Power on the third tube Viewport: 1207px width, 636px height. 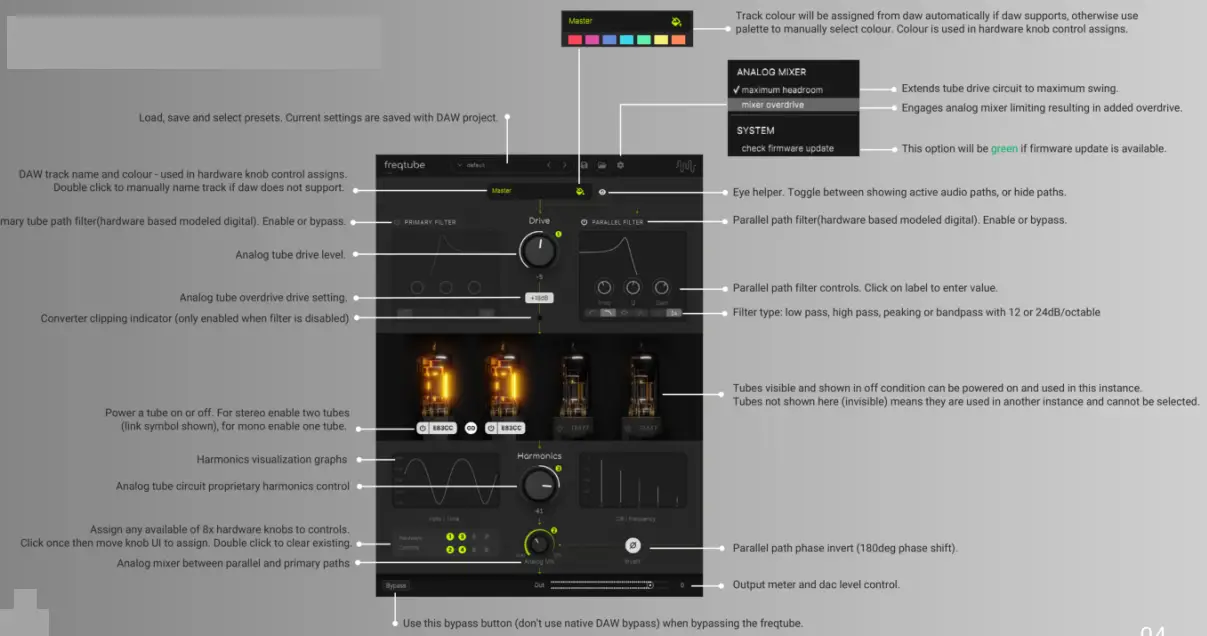[x=560, y=428]
